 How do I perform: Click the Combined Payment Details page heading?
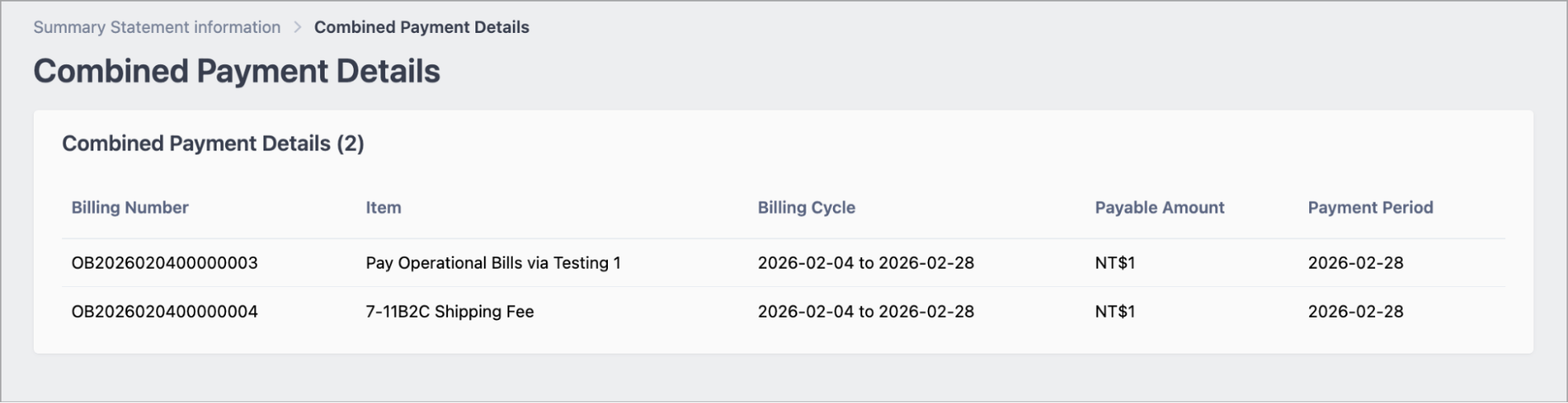(x=237, y=71)
